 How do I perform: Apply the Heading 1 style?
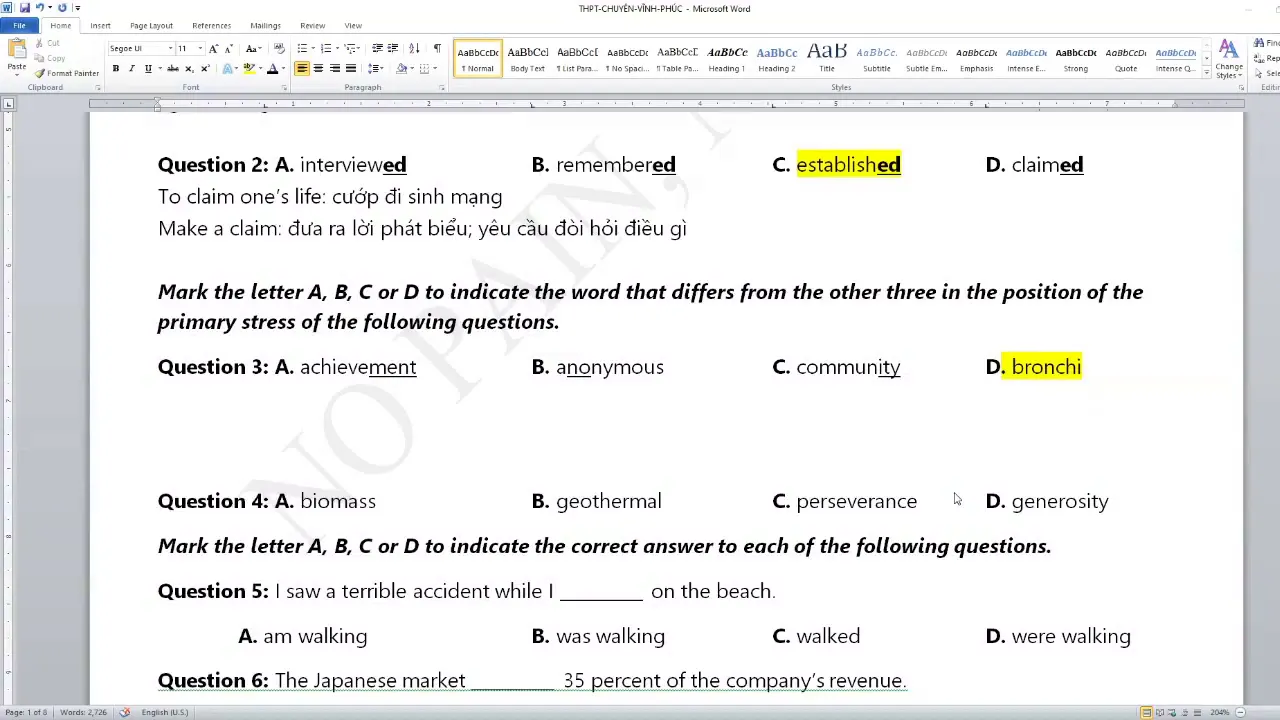[x=727, y=59]
